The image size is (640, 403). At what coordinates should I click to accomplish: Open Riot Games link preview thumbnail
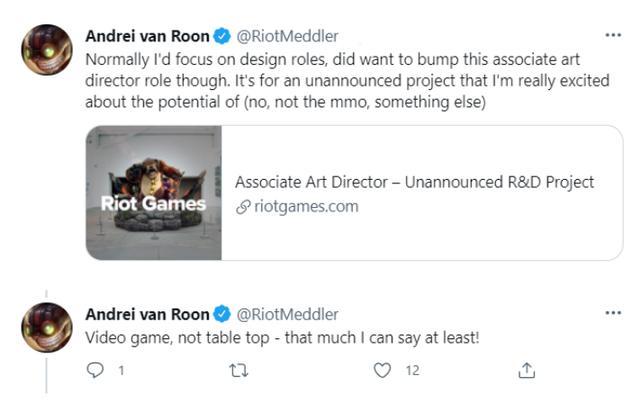(153, 193)
